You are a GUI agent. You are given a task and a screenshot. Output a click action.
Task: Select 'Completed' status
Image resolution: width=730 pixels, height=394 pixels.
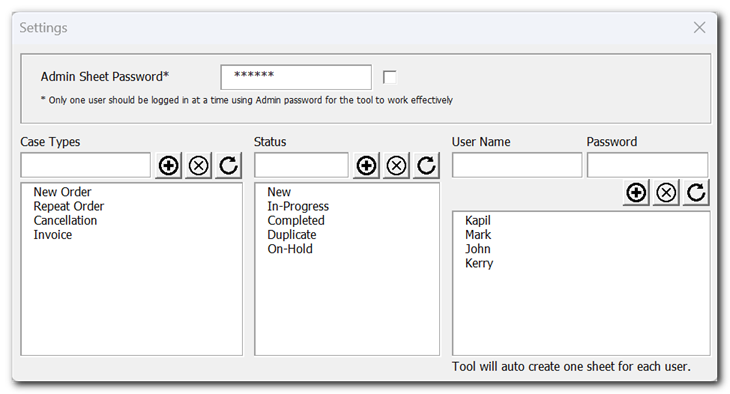(x=296, y=220)
